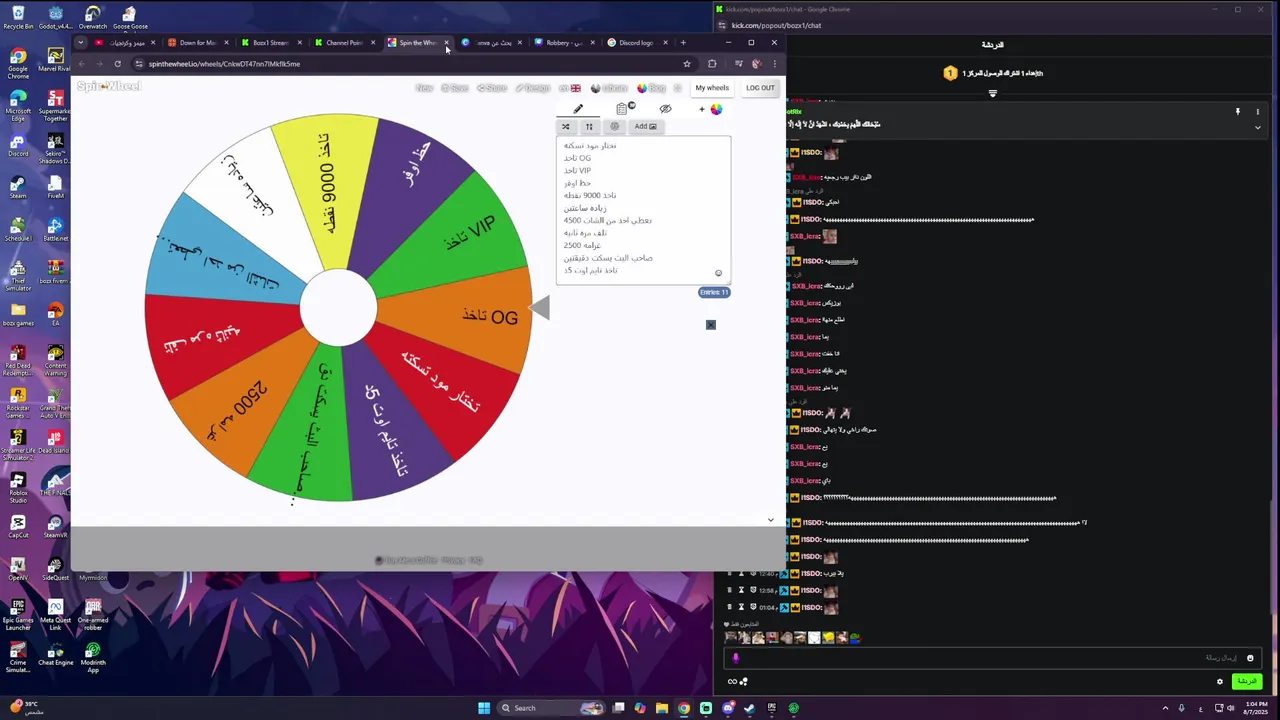This screenshot has height=720, width=1280.
Task: Open Chrome extensions puzzle icon
Action: click(712, 64)
